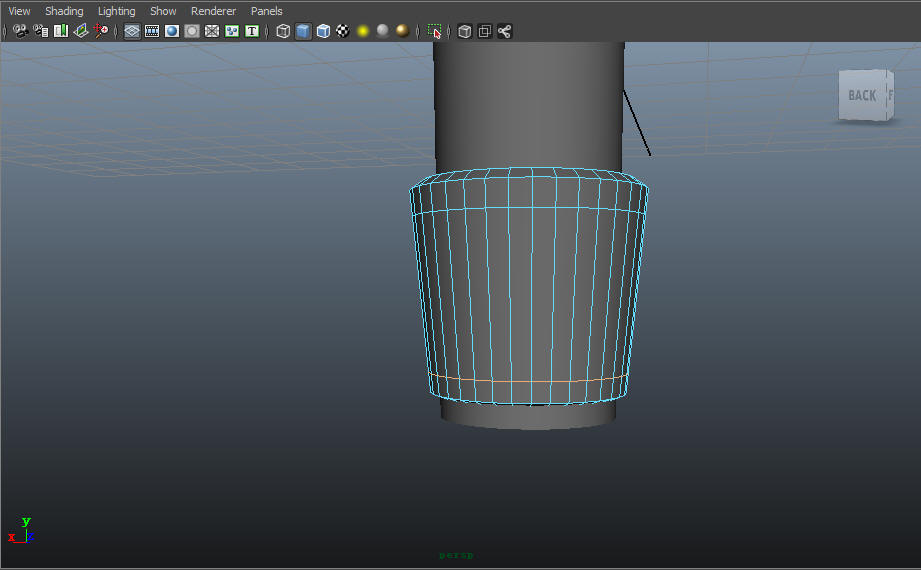Toggle the viewport grid display
The height and width of the screenshot is (570, 921).
(x=132, y=31)
